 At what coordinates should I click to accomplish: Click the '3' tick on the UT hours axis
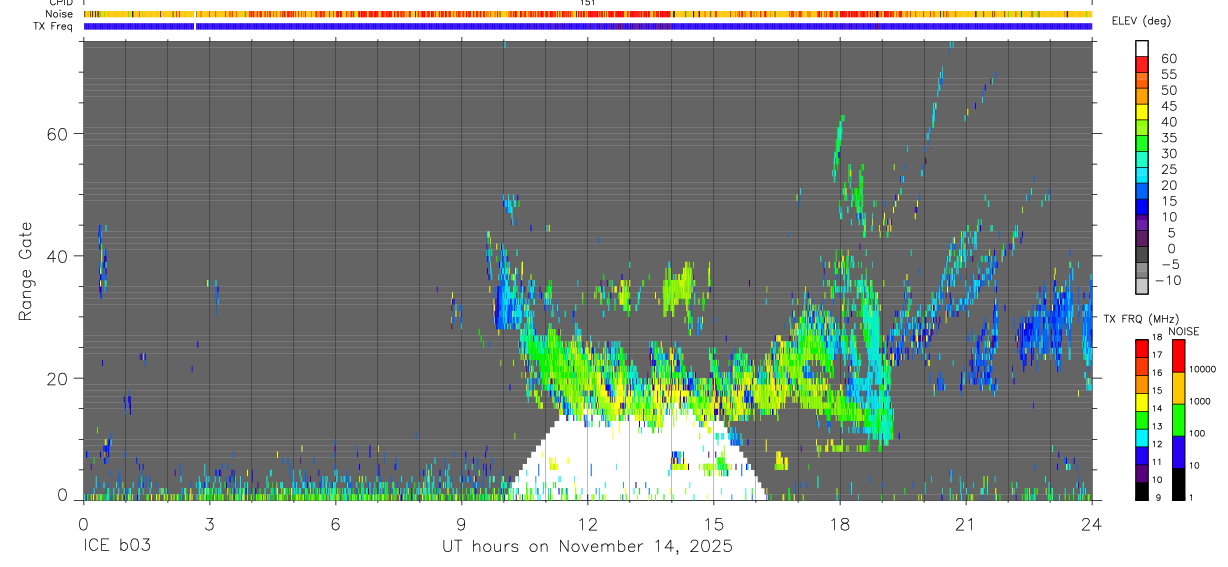click(x=209, y=523)
